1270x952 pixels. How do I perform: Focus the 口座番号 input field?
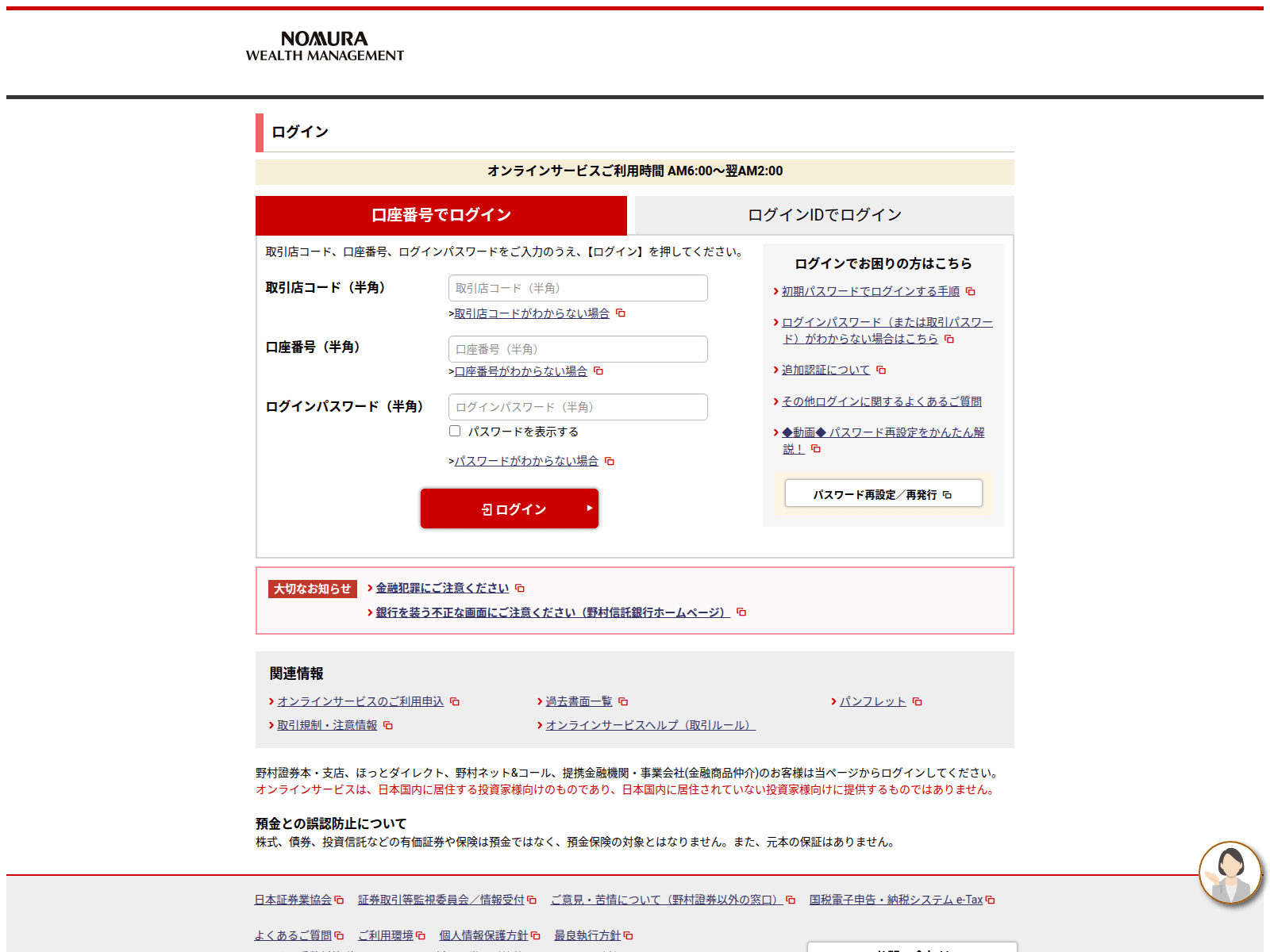[578, 349]
